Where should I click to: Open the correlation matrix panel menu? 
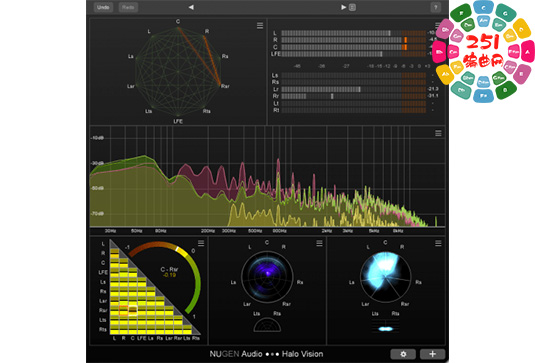pos(201,243)
